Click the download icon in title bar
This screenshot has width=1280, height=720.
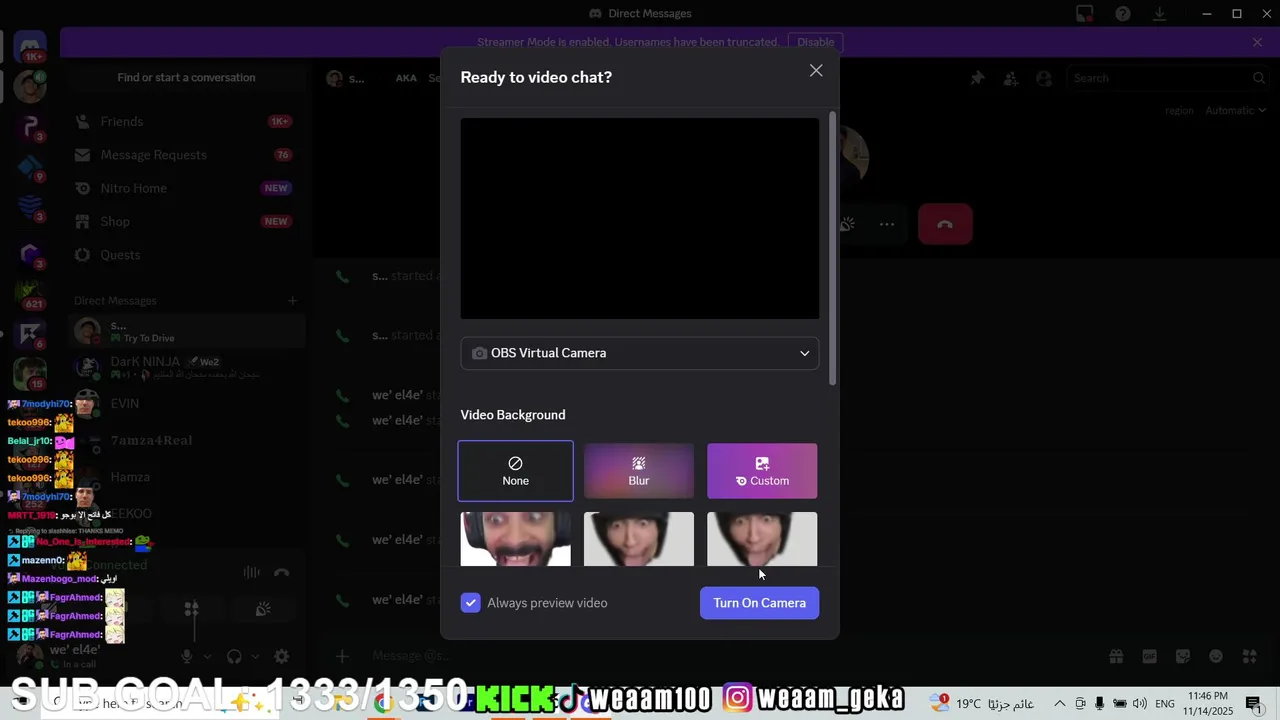(x=1159, y=14)
